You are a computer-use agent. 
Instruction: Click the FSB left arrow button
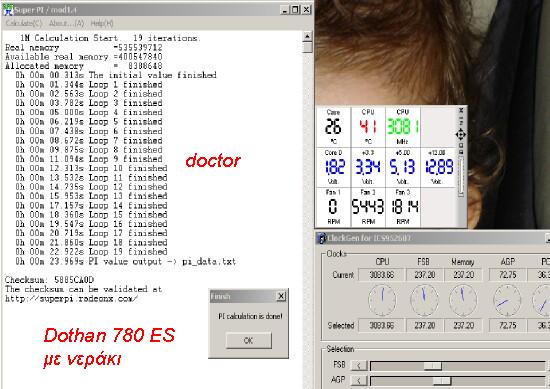coord(359,365)
